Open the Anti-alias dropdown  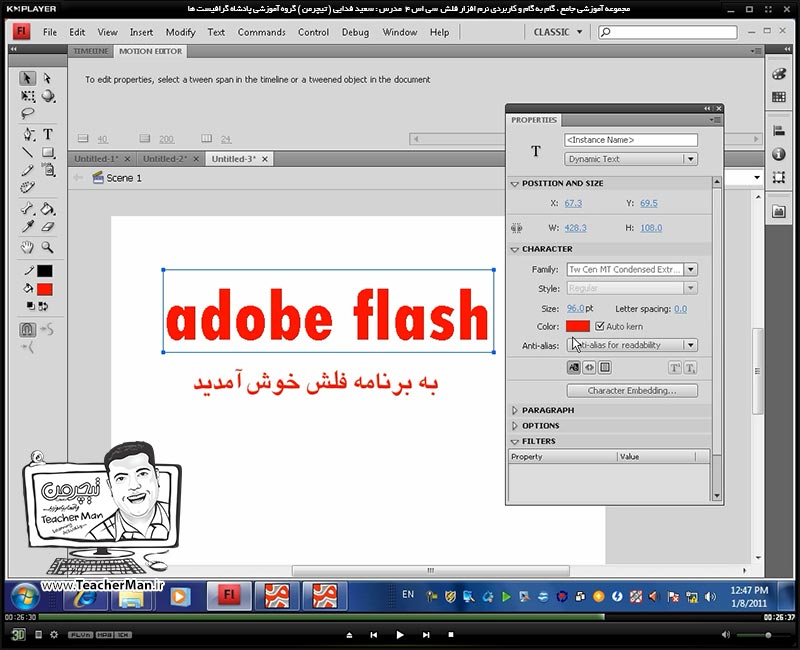(x=632, y=345)
